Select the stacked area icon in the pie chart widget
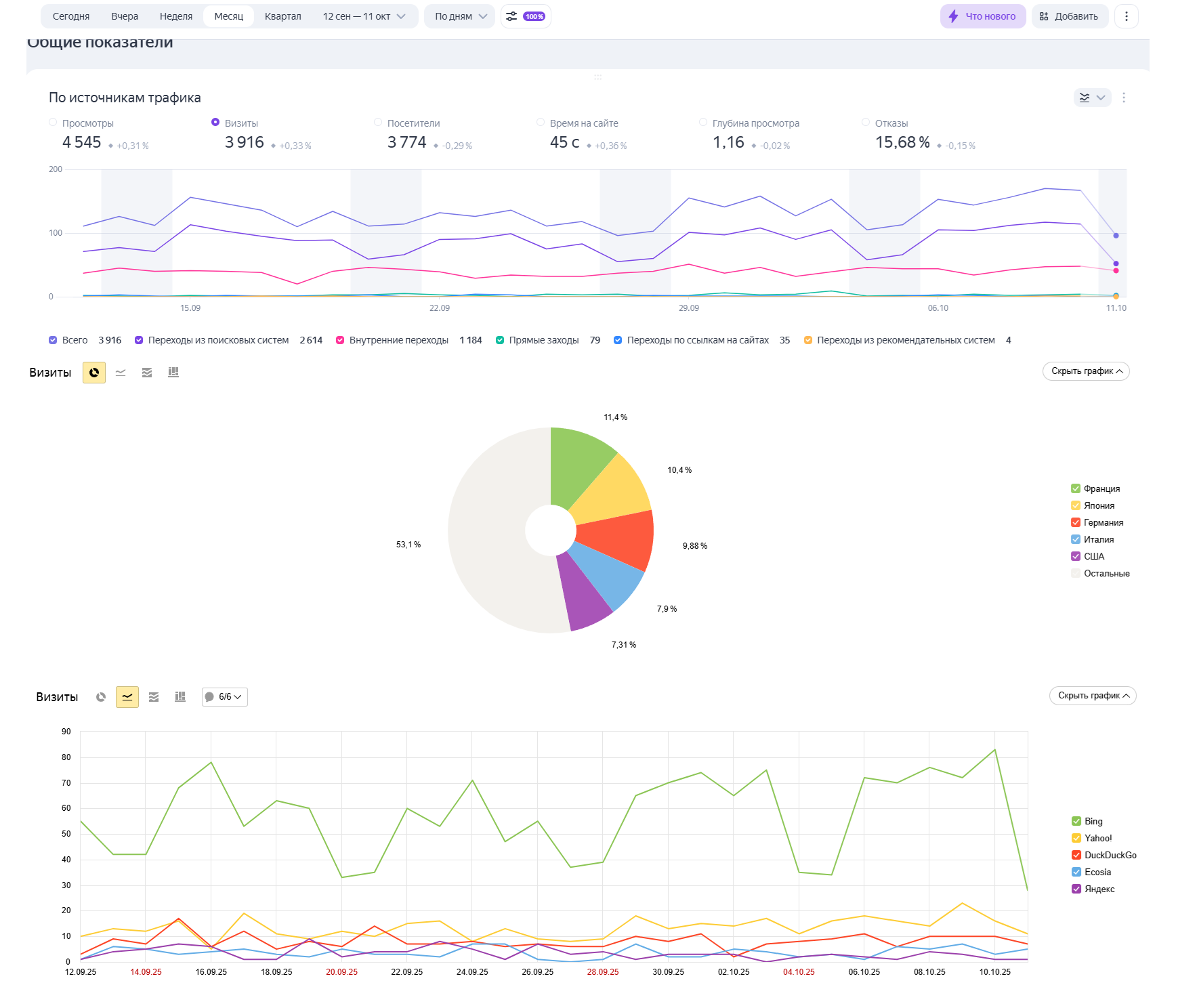The width and height of the screenshot is (1178, 1008). click(x=147, y=373)
